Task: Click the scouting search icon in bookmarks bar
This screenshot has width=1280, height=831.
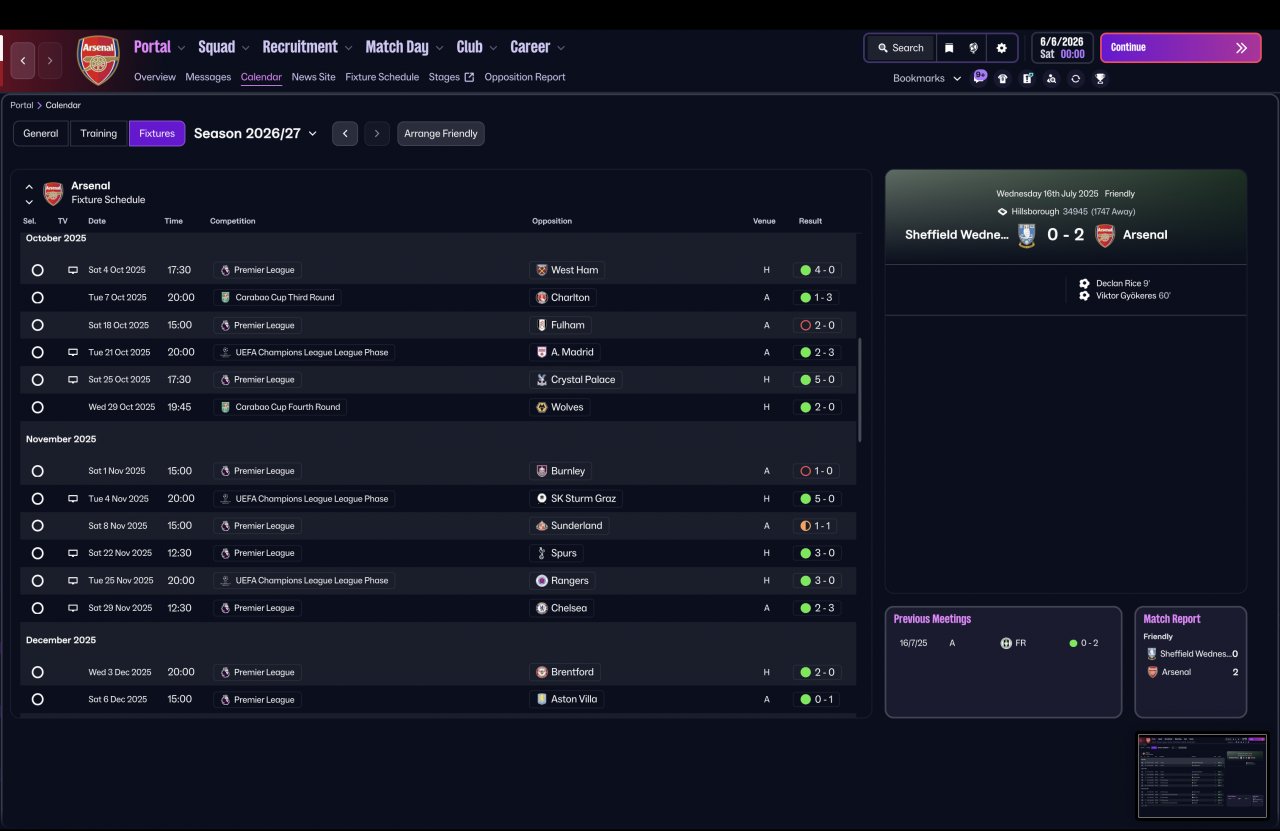Action: (x=1051, y=78)
